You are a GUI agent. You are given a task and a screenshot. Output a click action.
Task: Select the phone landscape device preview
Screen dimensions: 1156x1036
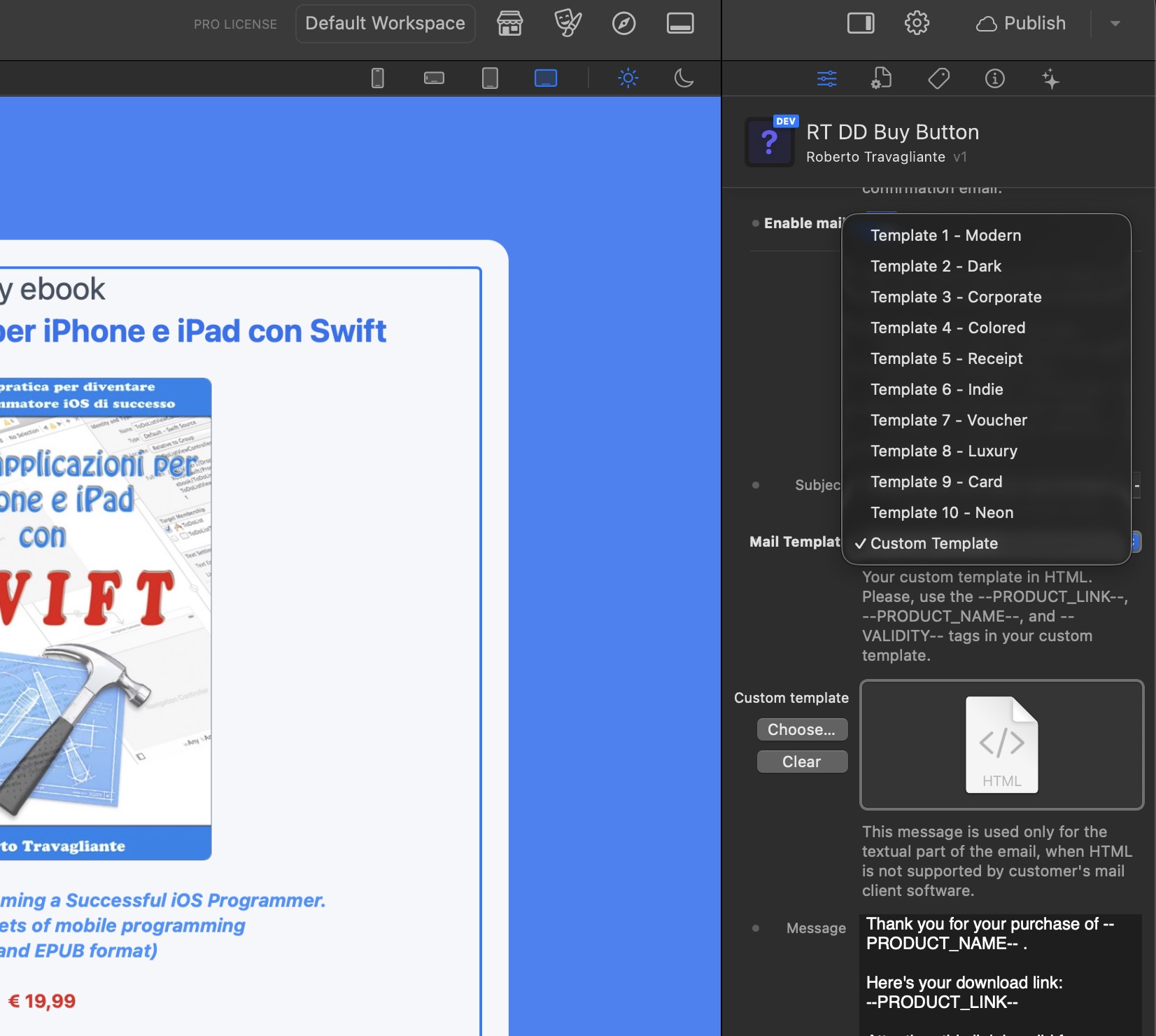pyautogui.click(x=434, y=78)
